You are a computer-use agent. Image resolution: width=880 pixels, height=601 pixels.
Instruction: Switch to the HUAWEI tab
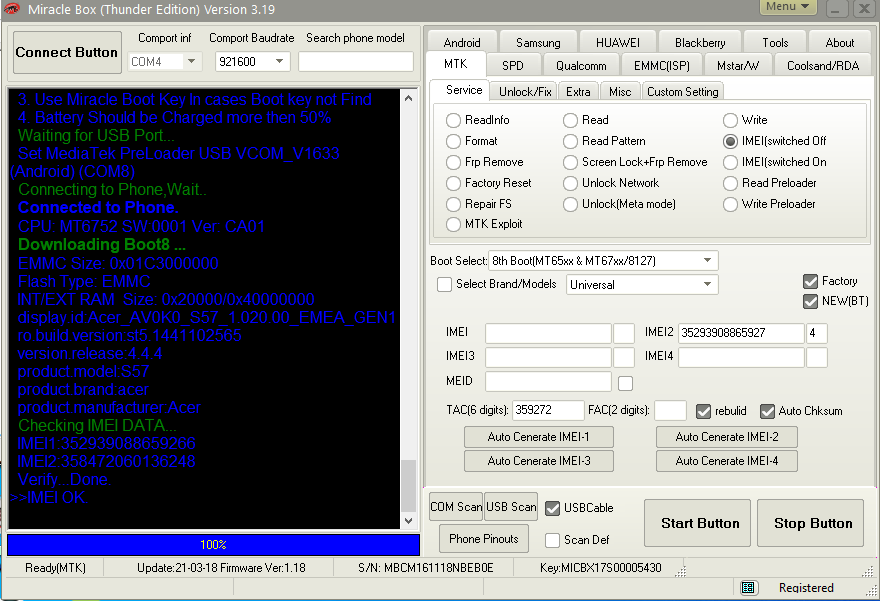pyautogui.click(x=617, y=43)
